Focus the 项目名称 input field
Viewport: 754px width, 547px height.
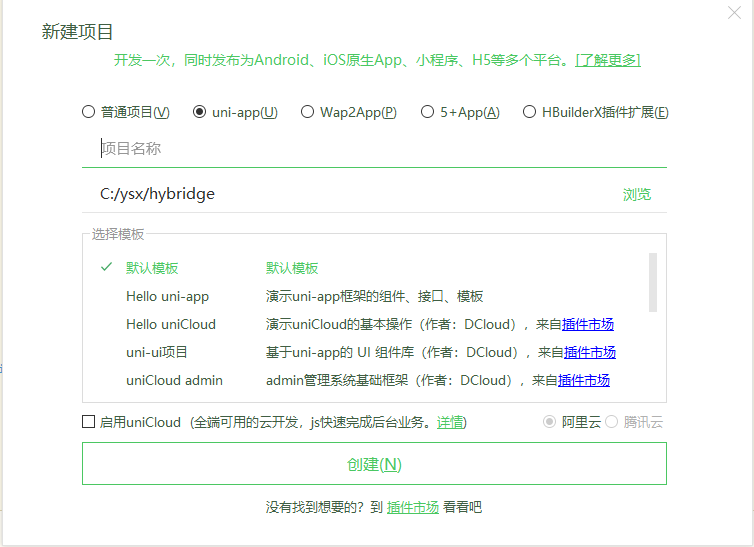pos(374,149)
